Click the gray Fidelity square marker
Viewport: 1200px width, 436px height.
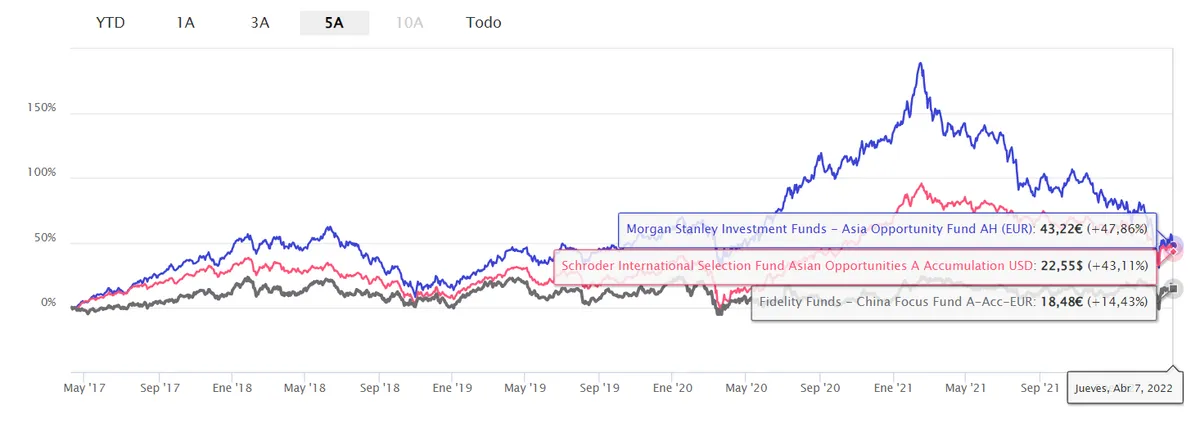click(x=1172, y=288)
